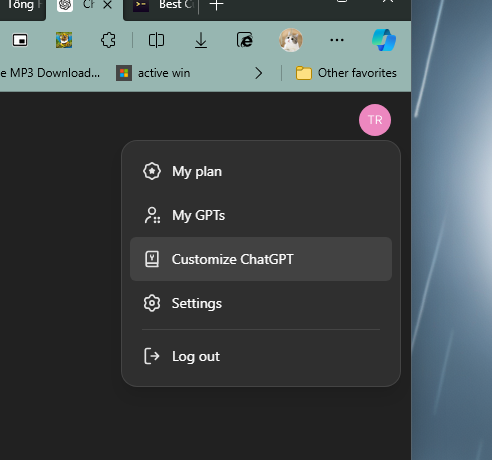Open the TR profile avatar menu
Viewport: 492px width, 460px height.
click(x=375, y=120)
